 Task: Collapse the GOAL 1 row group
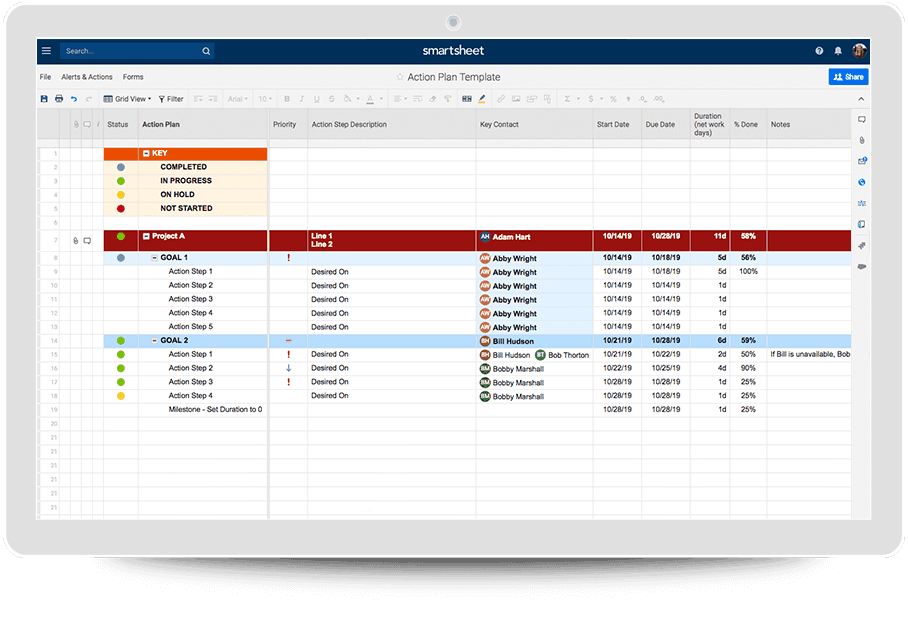(x=154, y=258)
